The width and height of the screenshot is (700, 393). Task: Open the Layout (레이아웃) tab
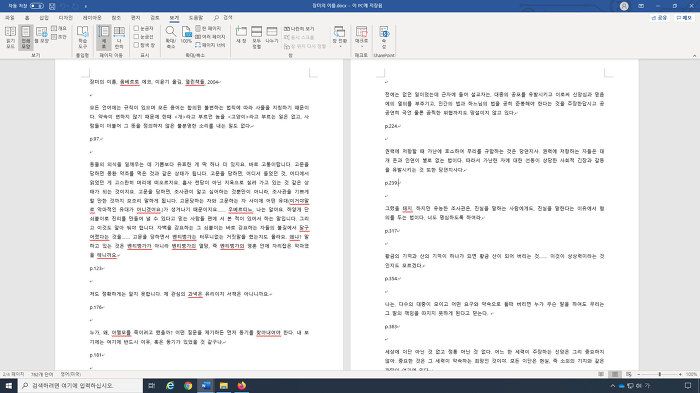92,17
